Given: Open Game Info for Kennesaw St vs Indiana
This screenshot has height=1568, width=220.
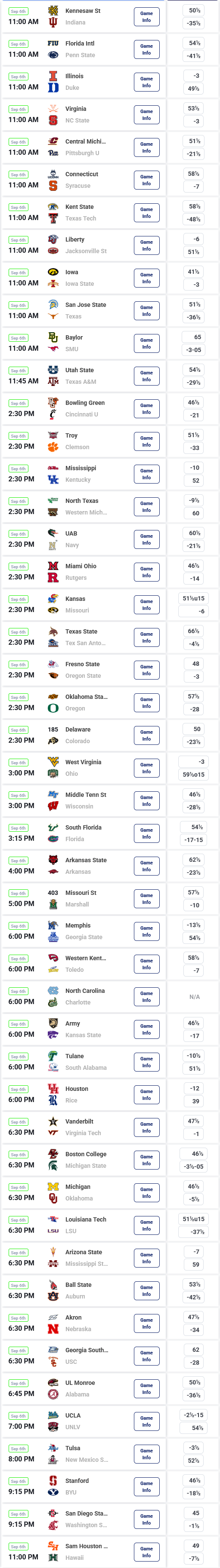Looking at the screenshot, I should 146,17.
